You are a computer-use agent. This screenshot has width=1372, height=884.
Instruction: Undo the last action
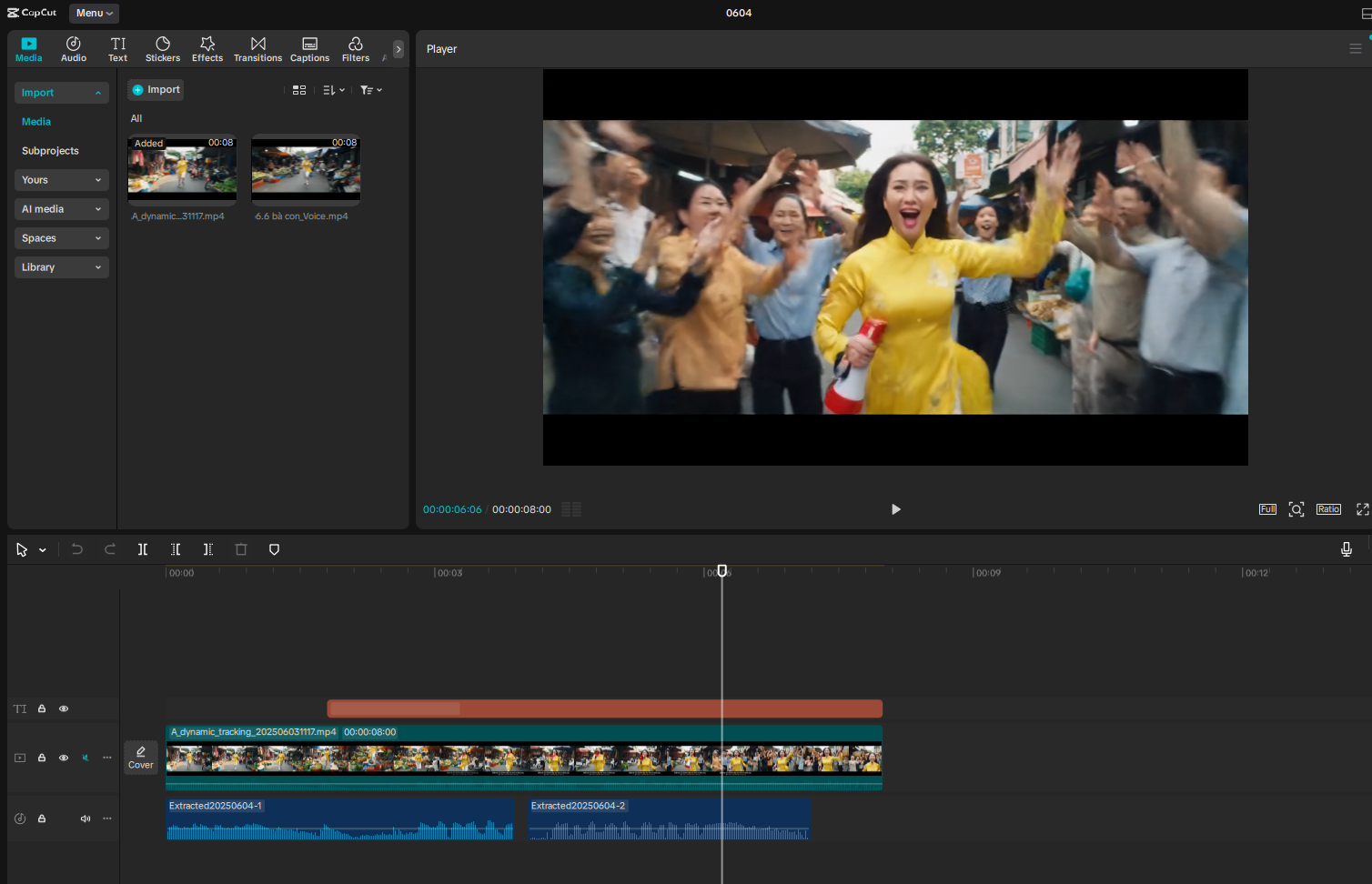(x=77, y=549)
